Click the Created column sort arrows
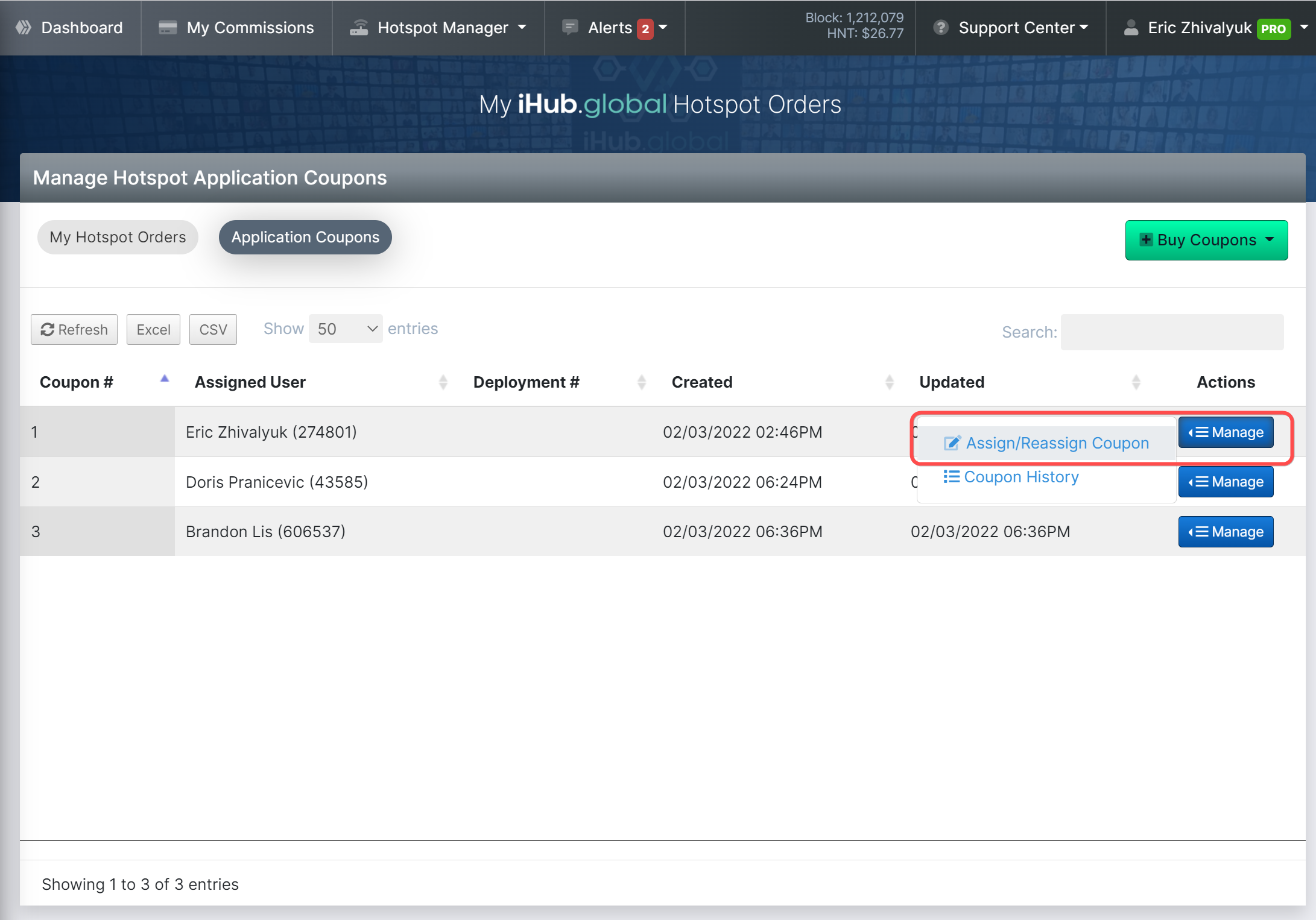 [x=890, y=382]
